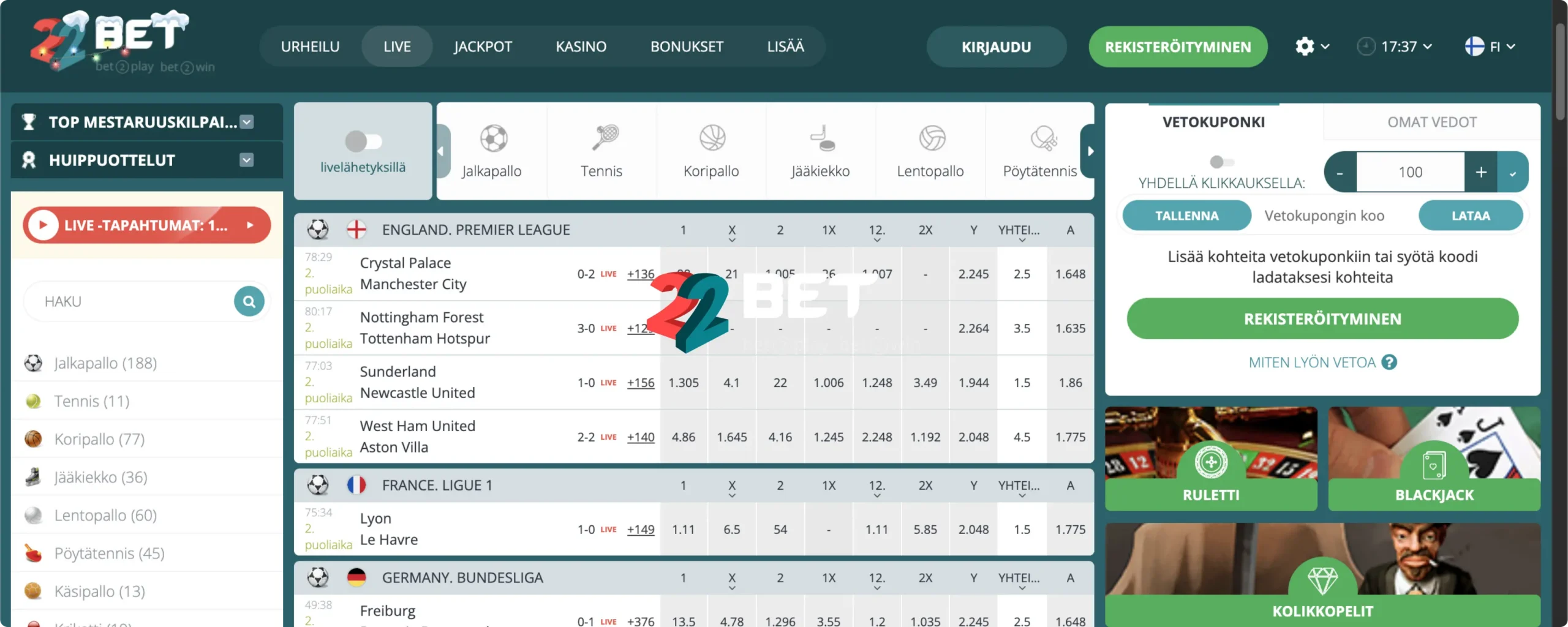This screenshot has height=627, width=1568.
Task: Open the Jackpot menu item
Action: 483,47
